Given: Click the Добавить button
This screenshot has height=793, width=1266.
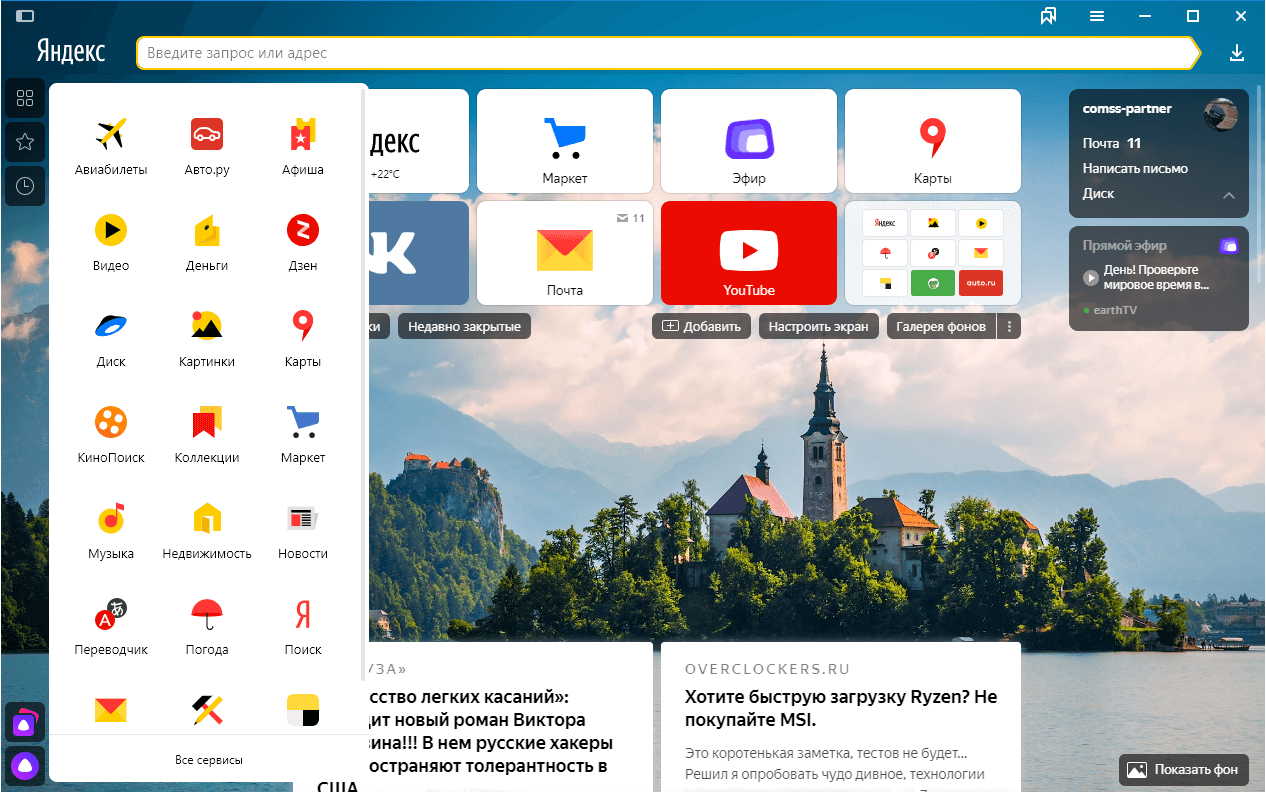Looking at the screenshot, I should (x=701, y=326).
